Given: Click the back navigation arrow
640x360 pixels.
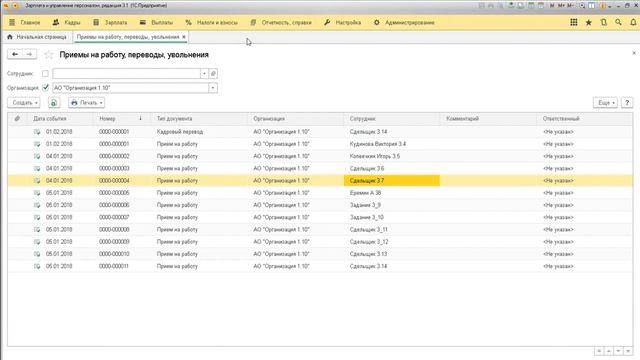Looking at the screenshot, I should [15, 54].
